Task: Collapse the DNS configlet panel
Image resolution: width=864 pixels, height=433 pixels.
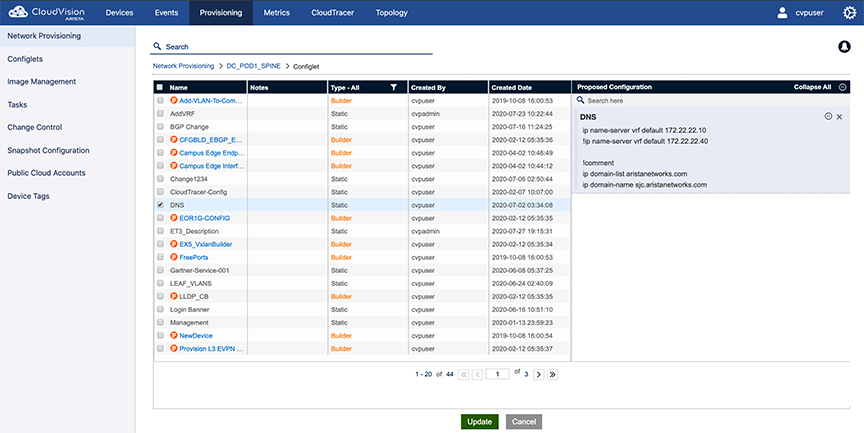Action: pos(828,116)
